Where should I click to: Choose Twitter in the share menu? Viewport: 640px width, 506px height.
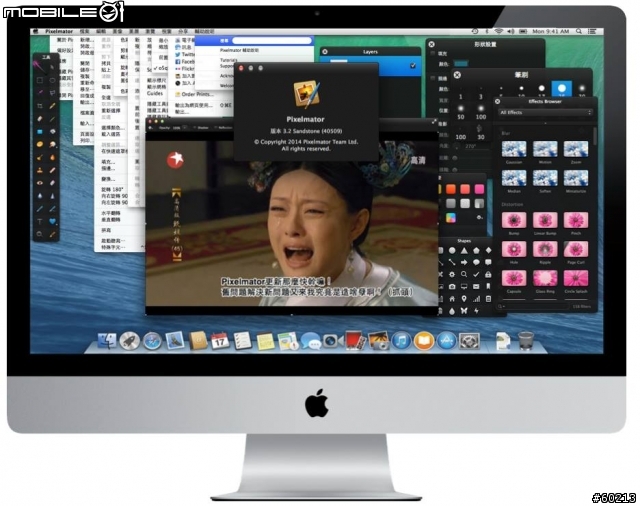click(x=185, y=54)
